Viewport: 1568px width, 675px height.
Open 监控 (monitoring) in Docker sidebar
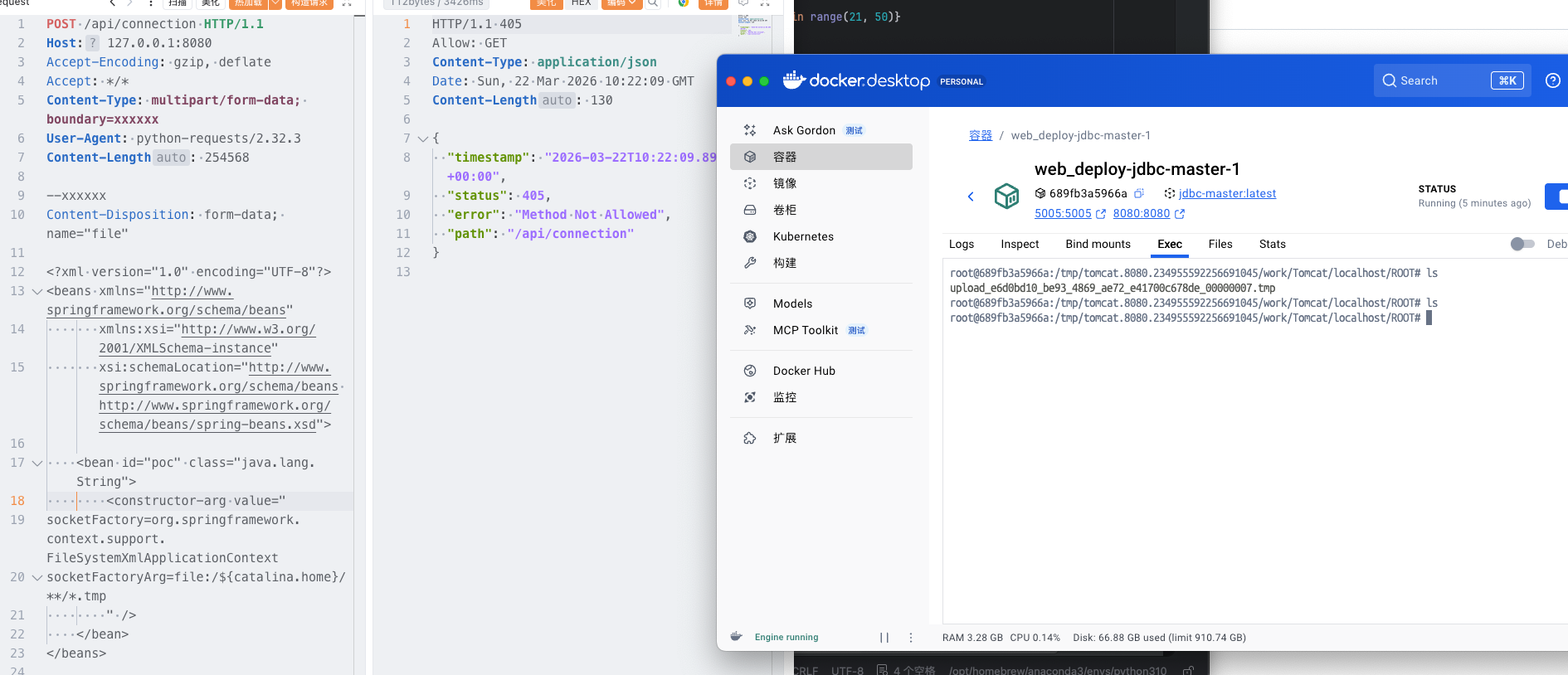821,397
